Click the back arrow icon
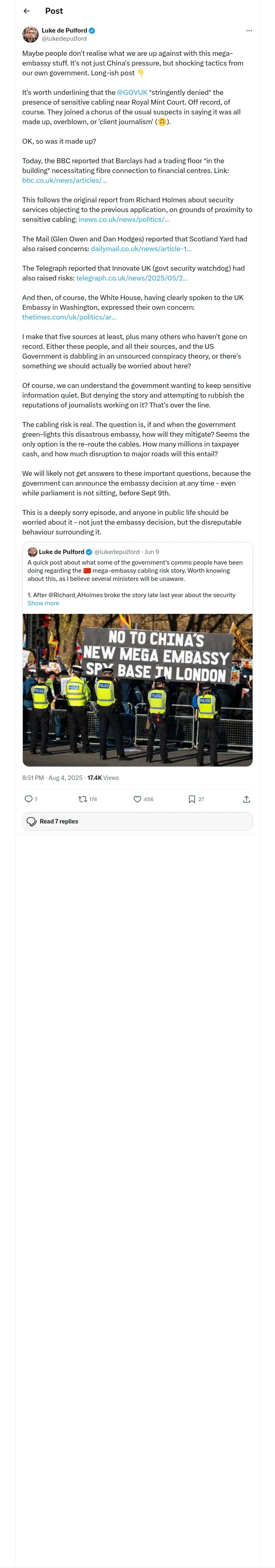 [26, 11]
